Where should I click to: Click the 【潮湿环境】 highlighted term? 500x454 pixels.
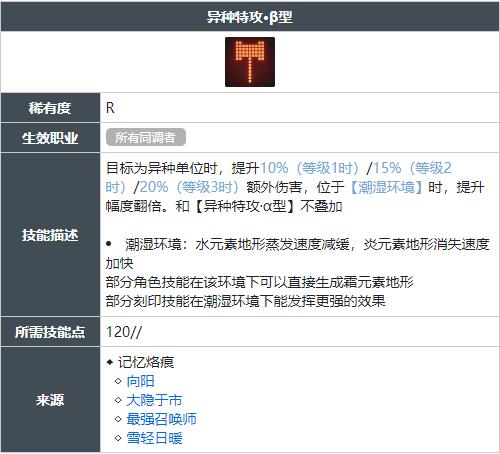tap(386, 187)
